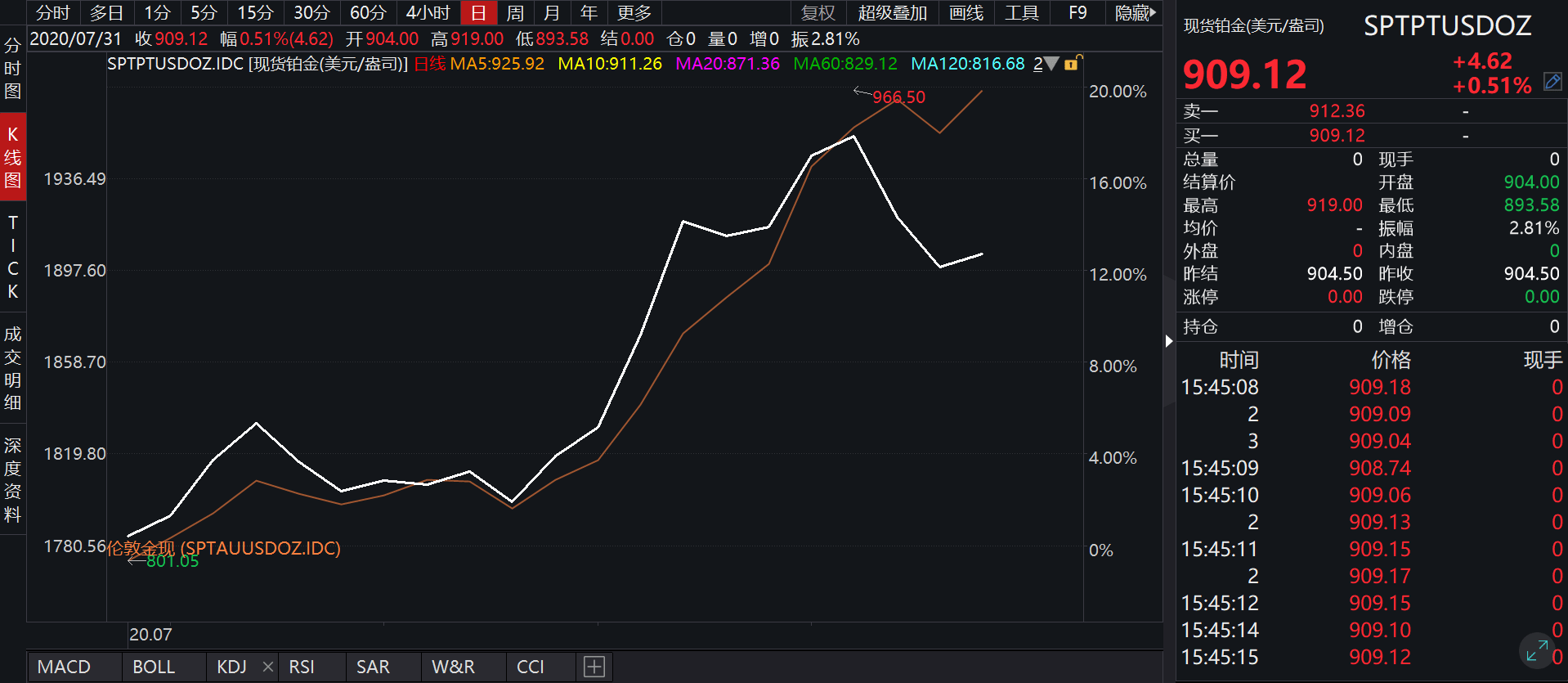Viewport: 1568px width, 683px height.
Task: Click the 15:45:14 trade row
Action: tap(1372, 631)
